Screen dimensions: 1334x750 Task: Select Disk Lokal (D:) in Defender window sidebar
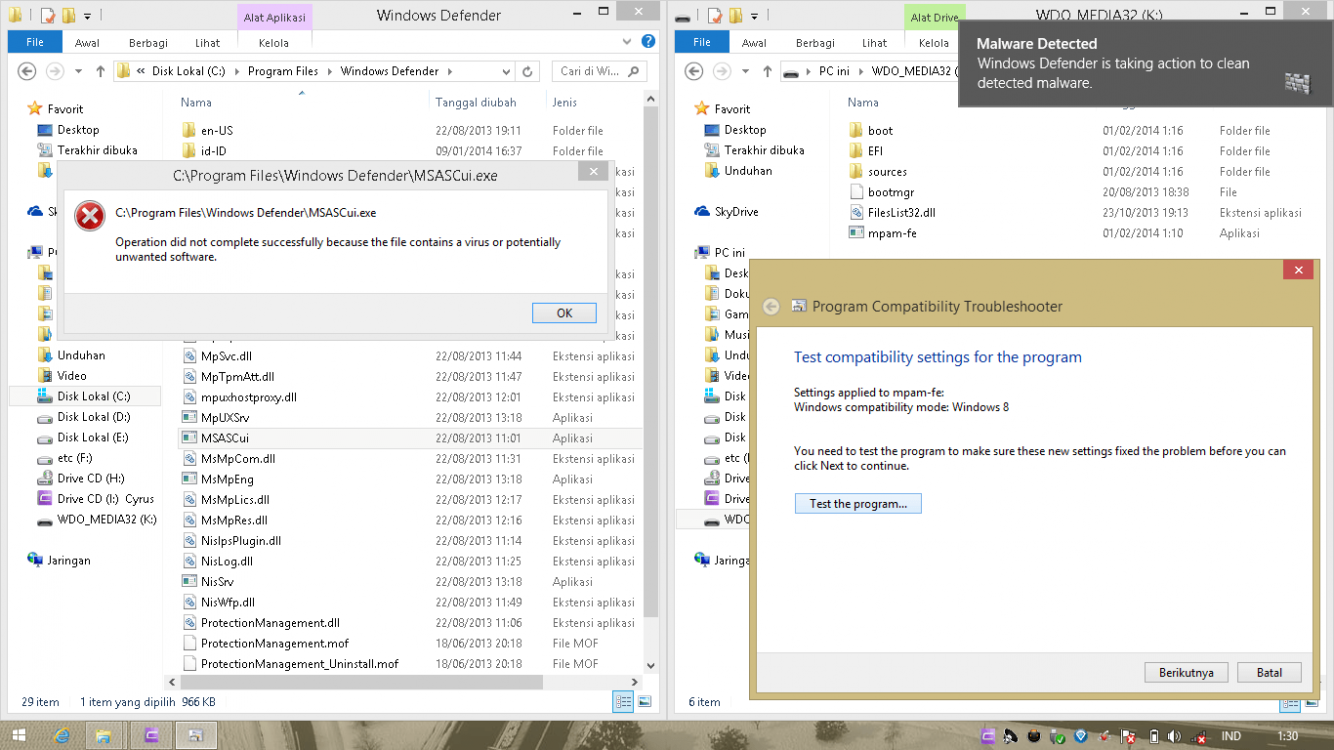93,416
